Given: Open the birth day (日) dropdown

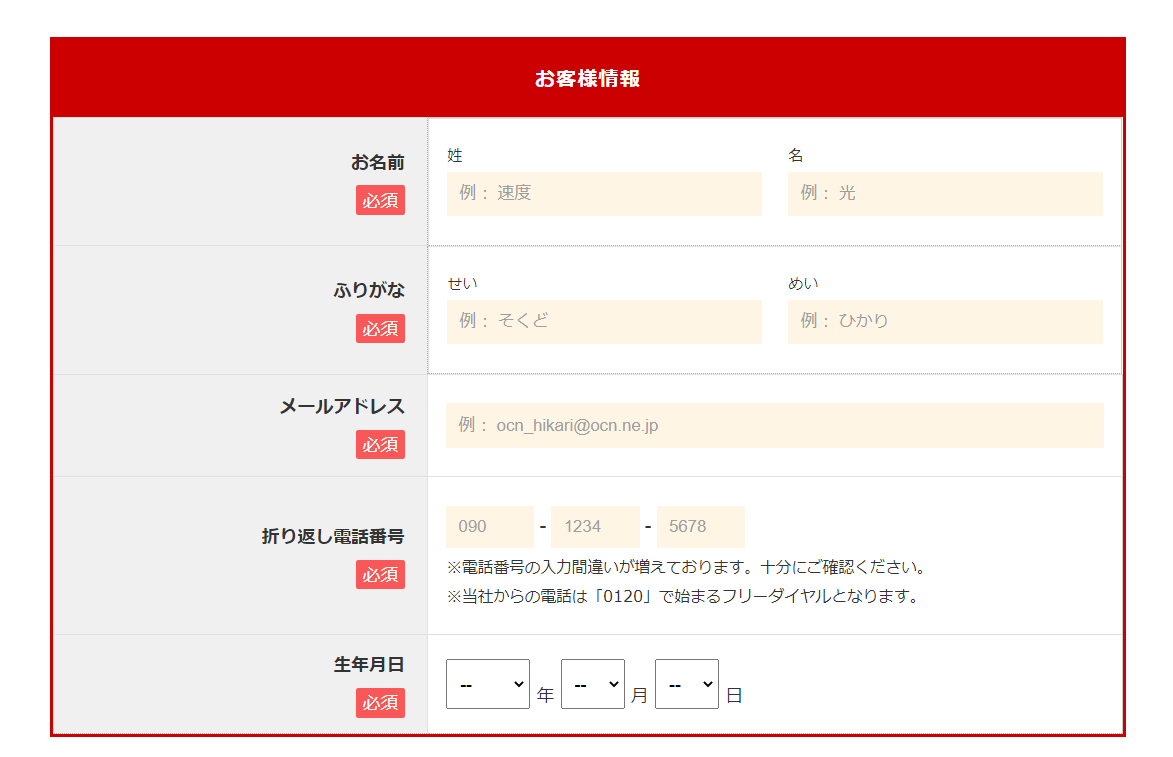Looking at the screenshot, I should (x=687, y=684).
